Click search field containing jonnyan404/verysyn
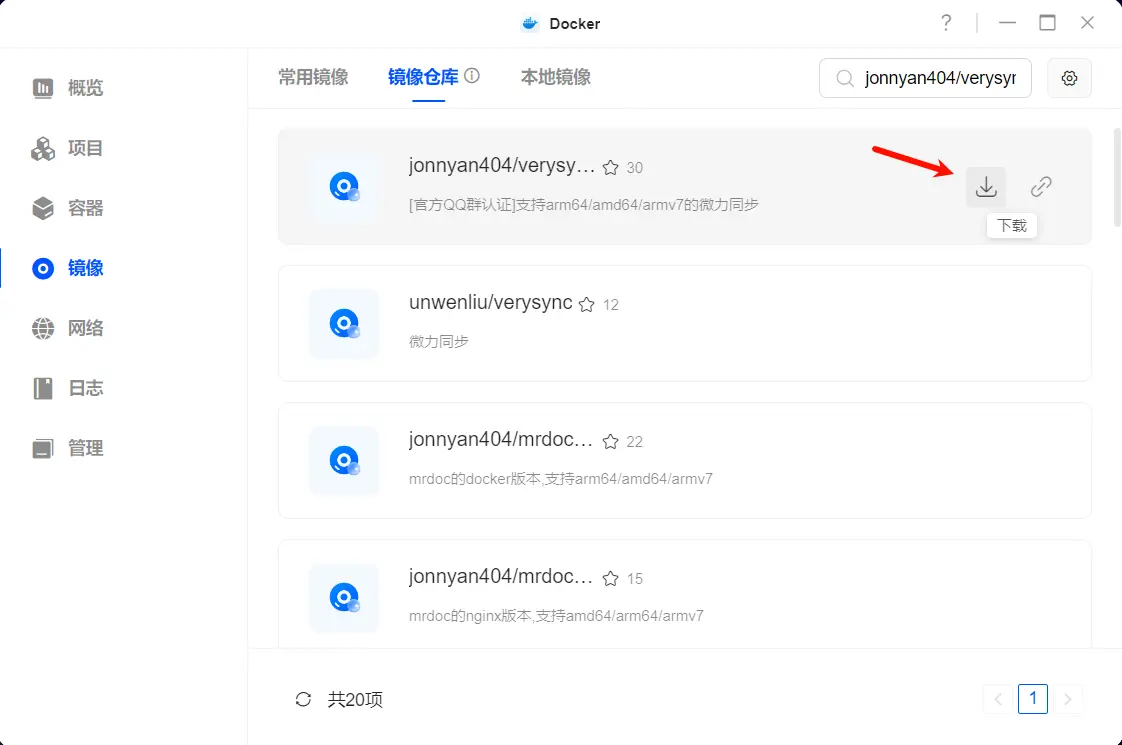1122x745 pixels. (x=925, y=78)
